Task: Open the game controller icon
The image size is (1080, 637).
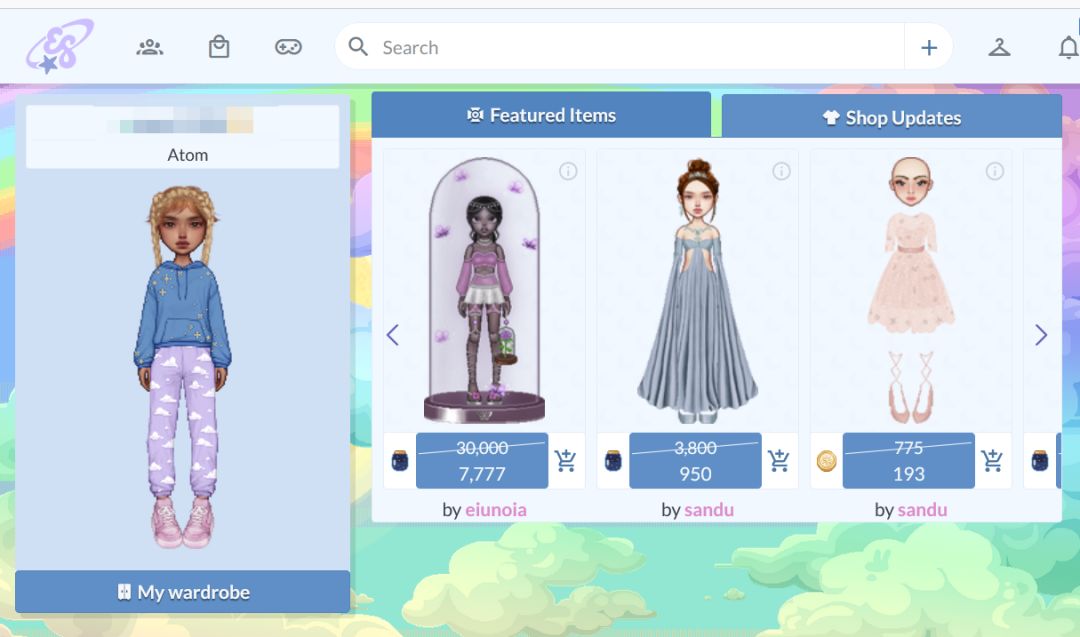Action: point(288,47)
